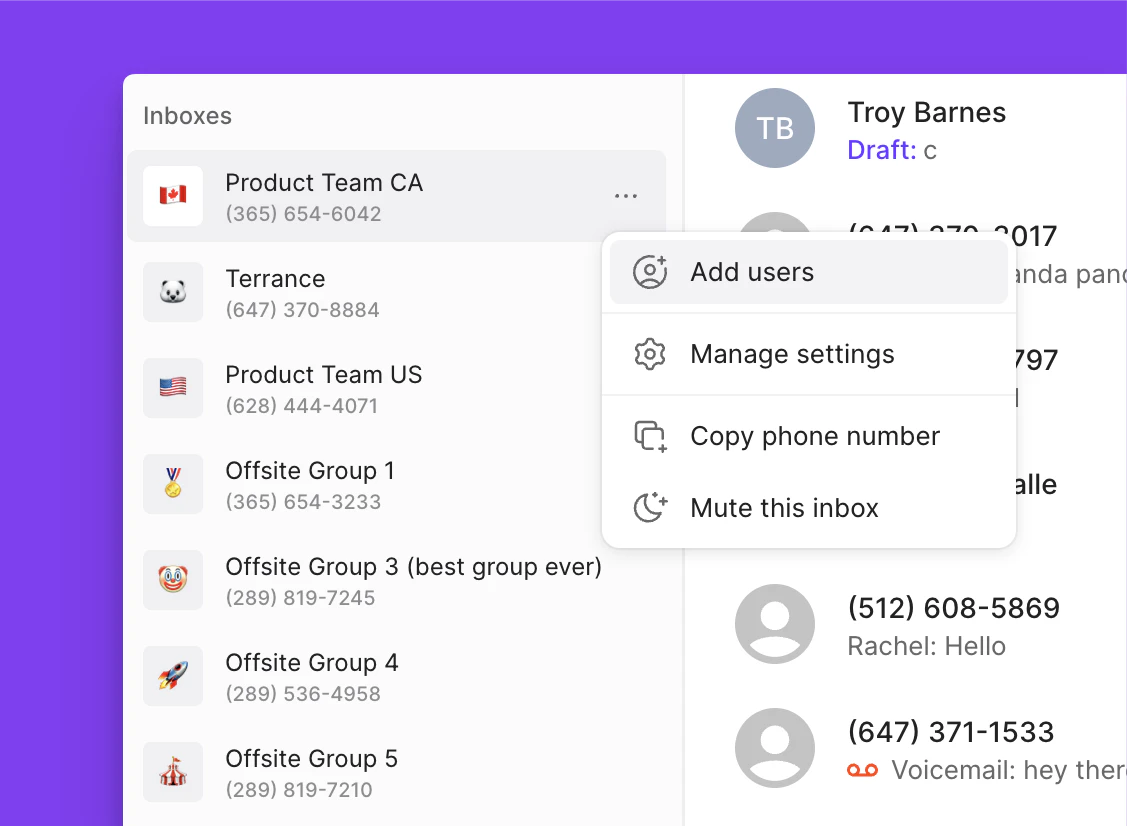Screen dimensions: 1127x826
Task: Click the TB avatar for Troy Barnes
Action: (x=775, y=127)
